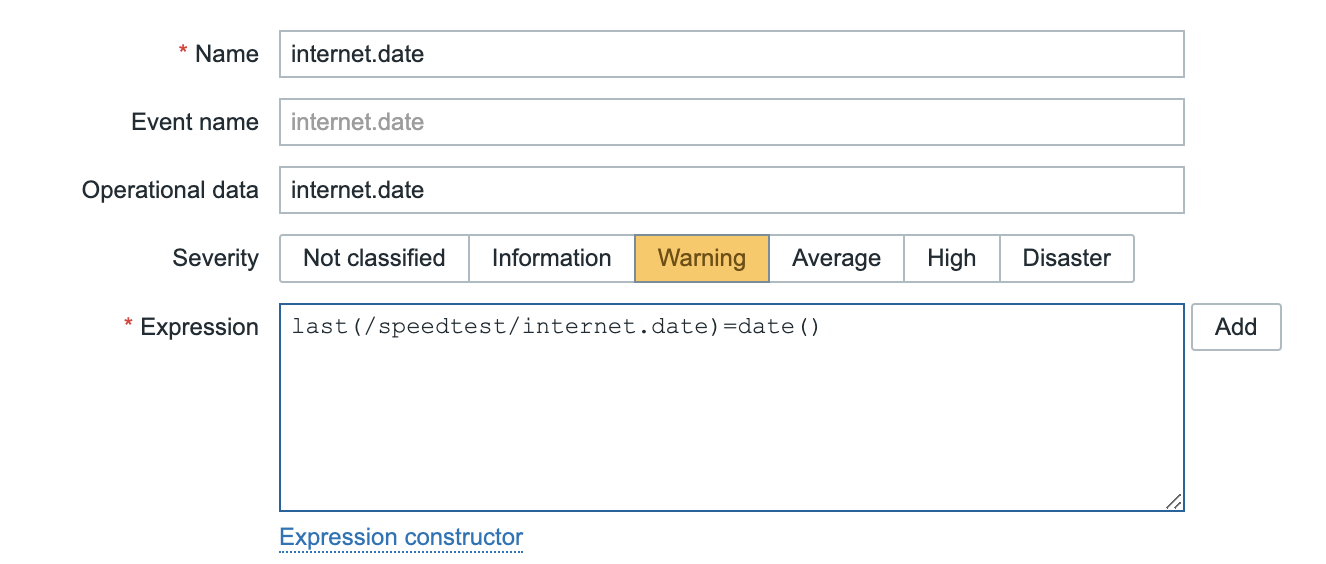Click the Expression field label
This screenshot has height=564, width=1326.
[199, 327]
